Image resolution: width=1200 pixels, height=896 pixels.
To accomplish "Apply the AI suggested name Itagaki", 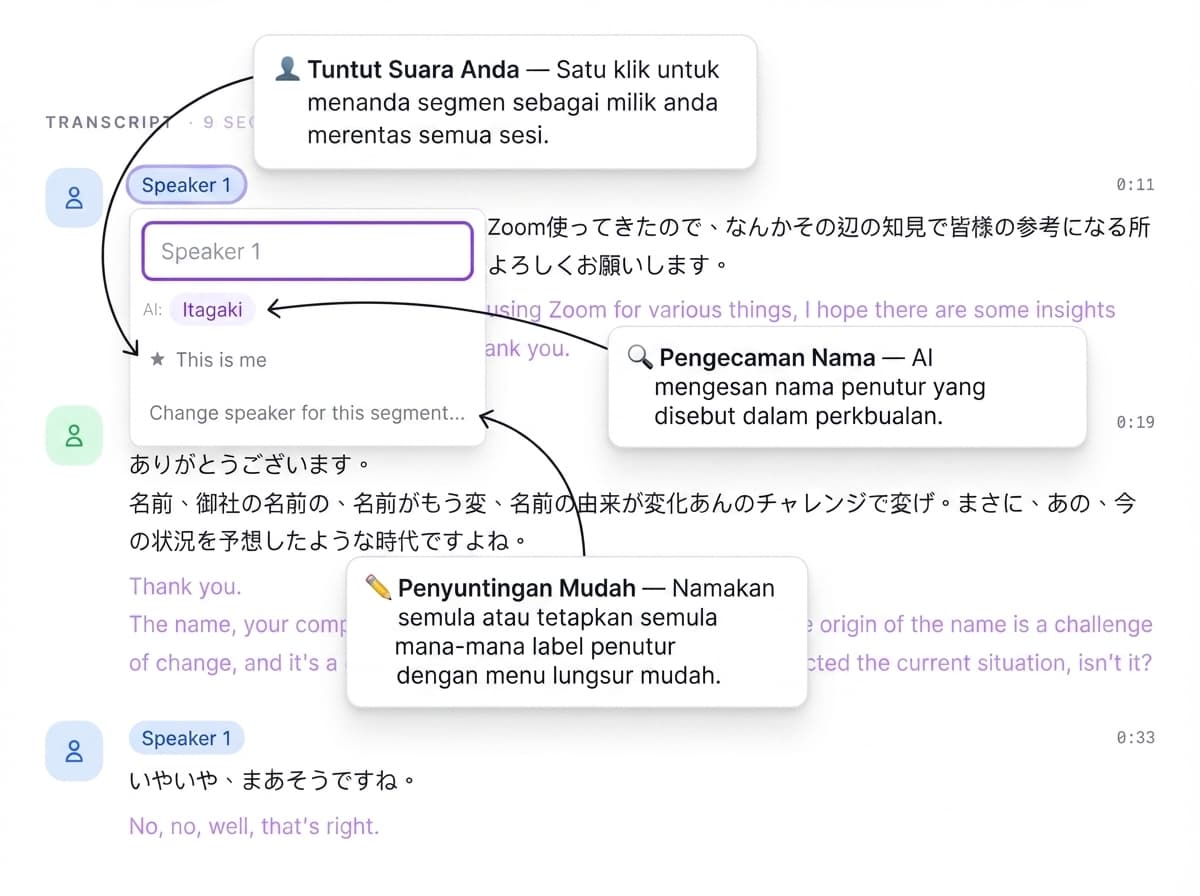I will point(212,310).
